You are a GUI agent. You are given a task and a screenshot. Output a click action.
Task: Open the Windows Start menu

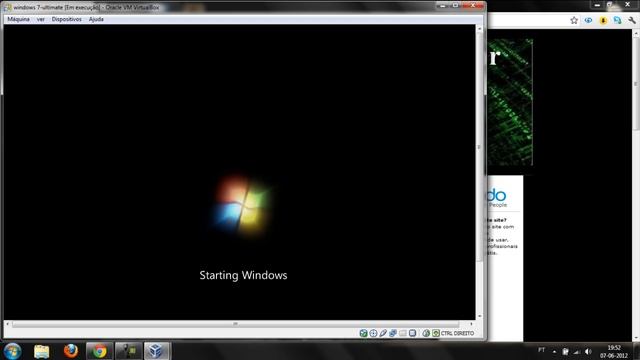[x=12, y=351]
